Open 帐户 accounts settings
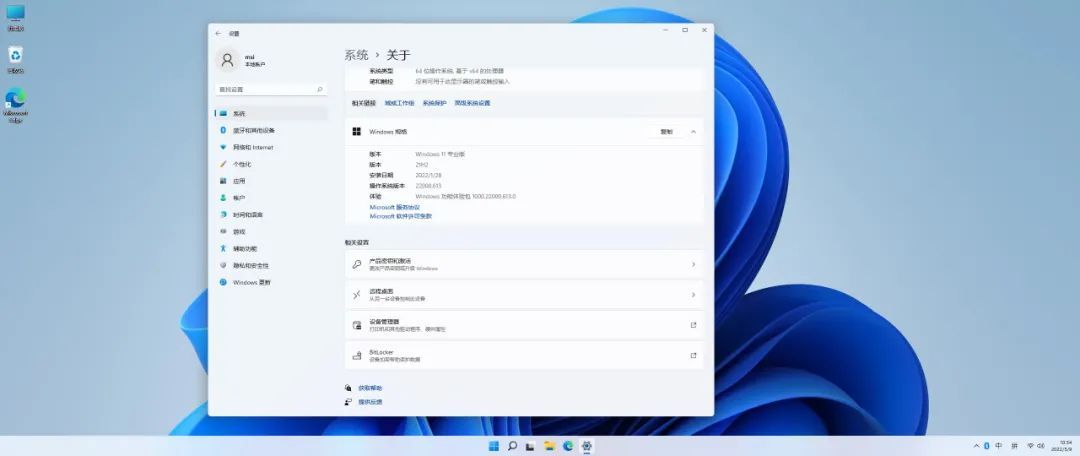 pos(271,198)
